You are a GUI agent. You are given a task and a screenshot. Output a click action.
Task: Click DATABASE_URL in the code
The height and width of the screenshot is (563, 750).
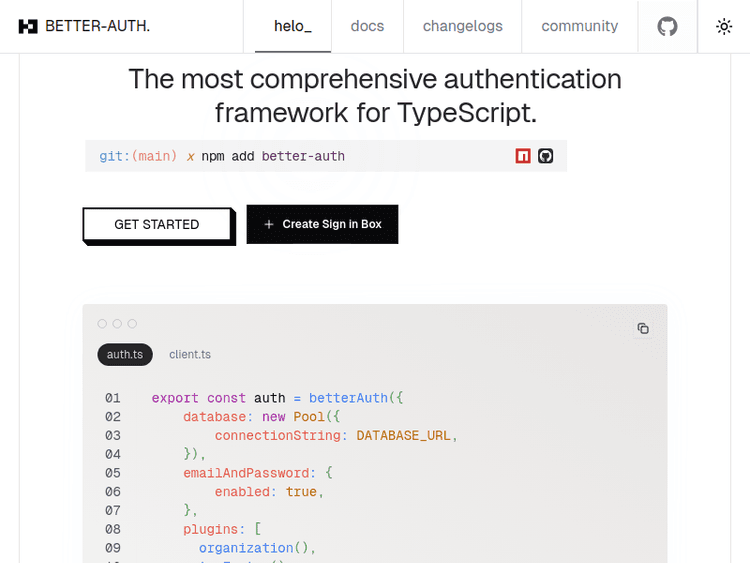[x=403, y=436]
